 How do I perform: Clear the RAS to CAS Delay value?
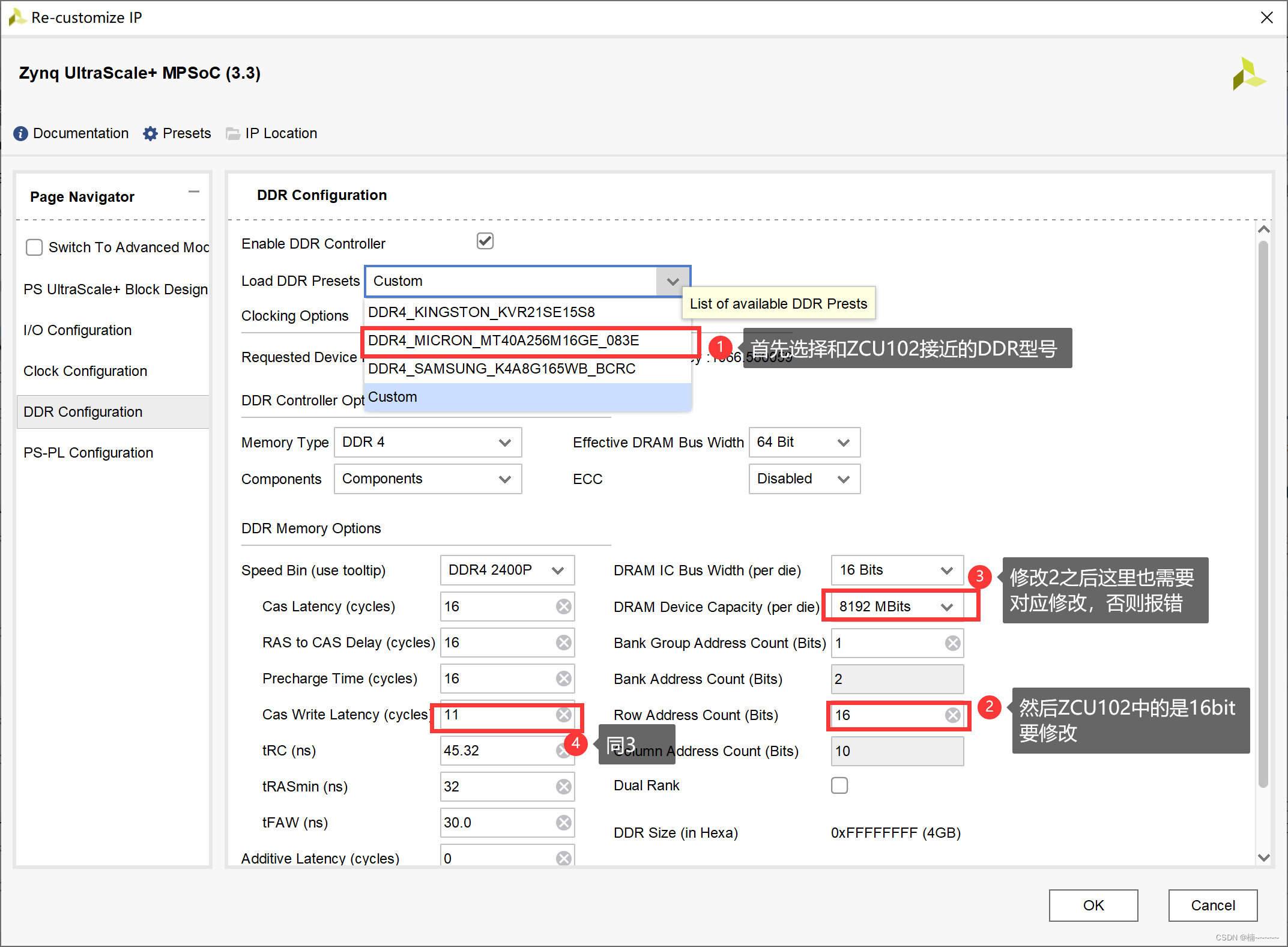pos(563,643)
